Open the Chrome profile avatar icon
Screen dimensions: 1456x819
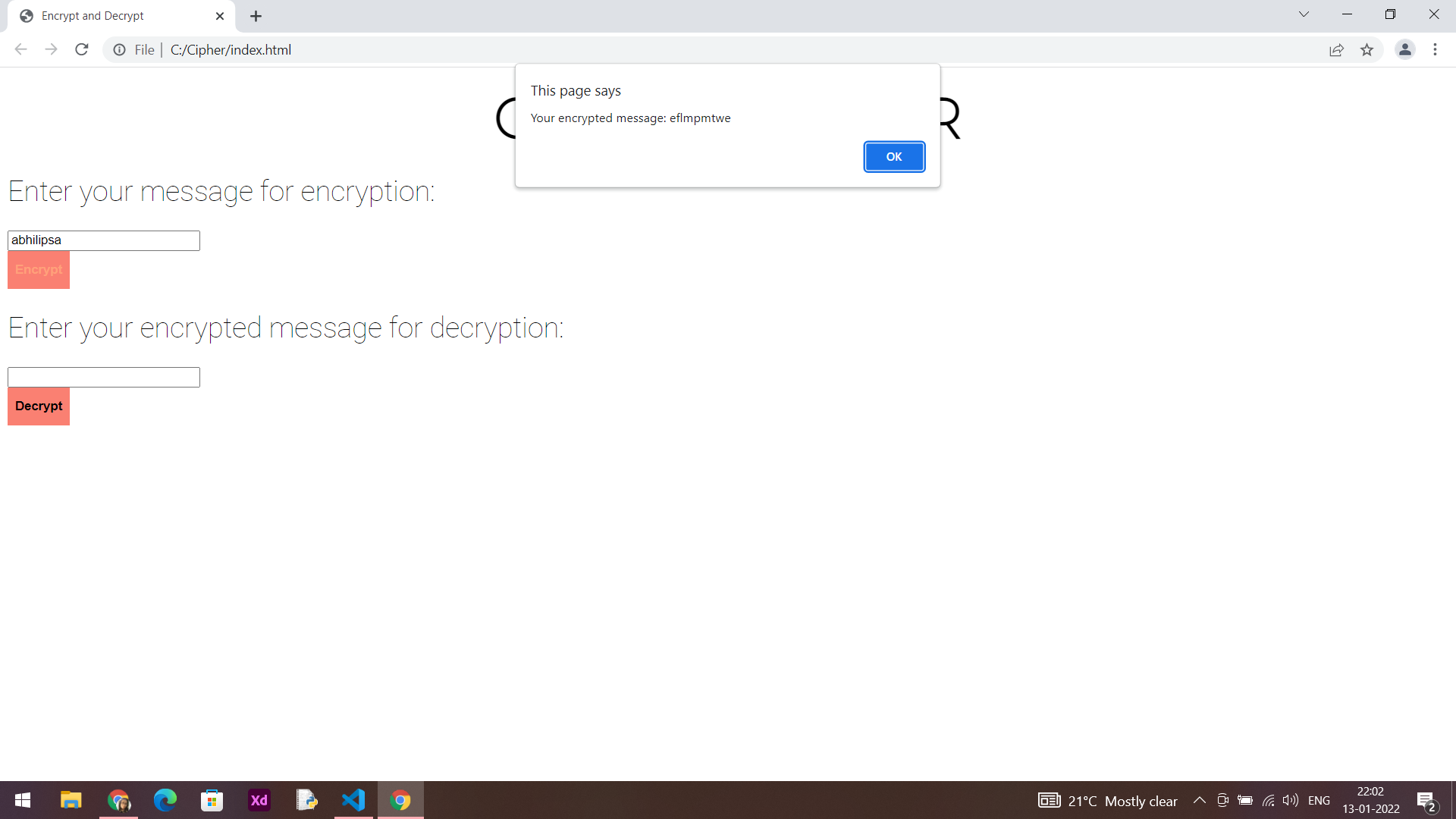(1404, 50)
